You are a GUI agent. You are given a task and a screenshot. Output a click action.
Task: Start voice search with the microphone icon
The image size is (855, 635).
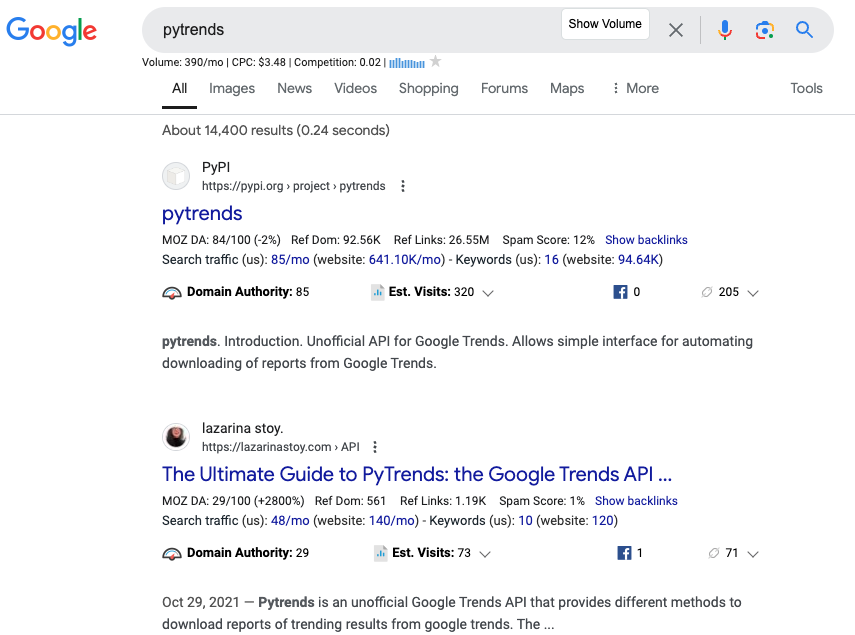click(725, 30)
